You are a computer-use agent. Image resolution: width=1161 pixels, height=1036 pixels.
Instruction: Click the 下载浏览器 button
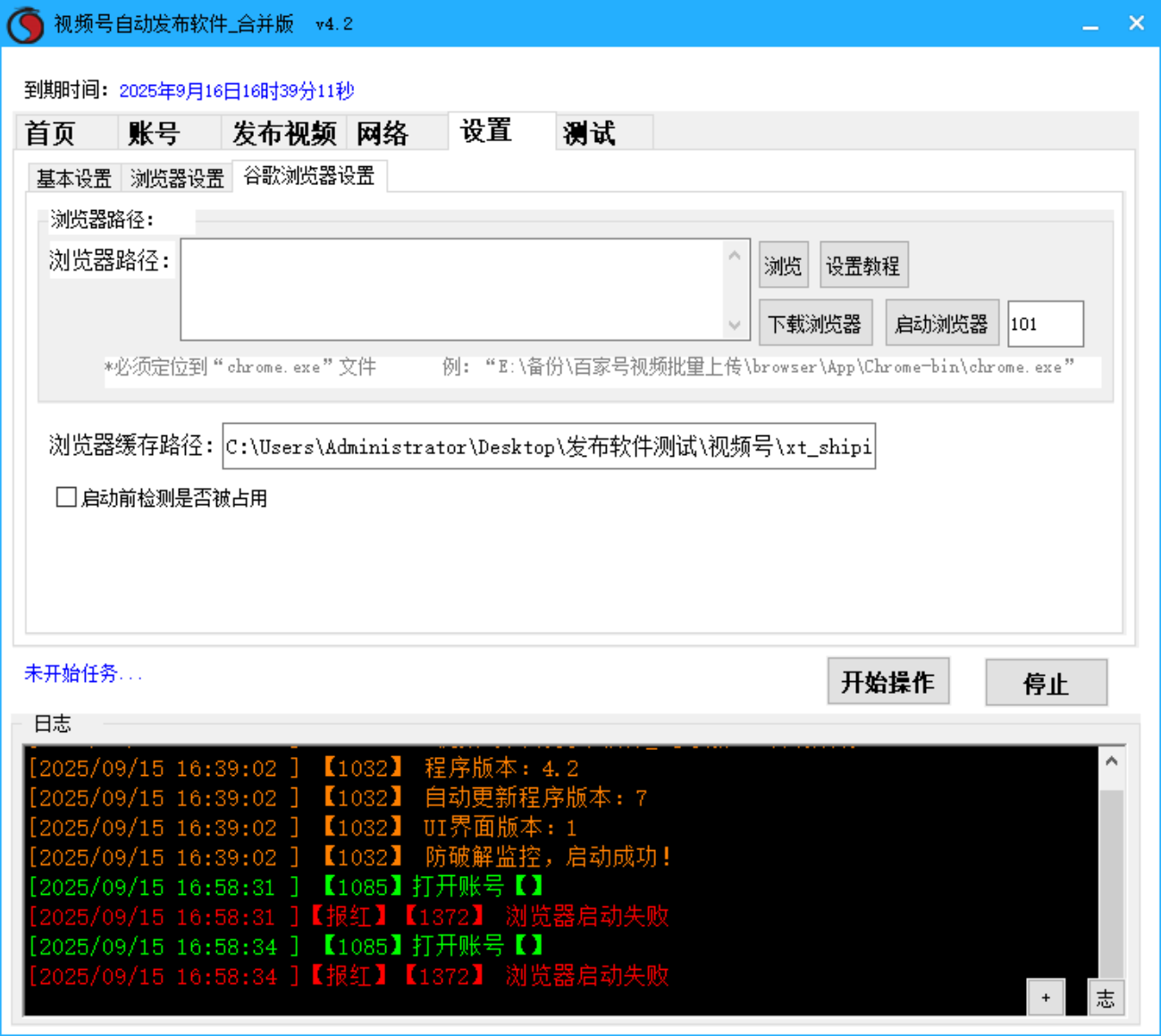click(x=815, y=323)
